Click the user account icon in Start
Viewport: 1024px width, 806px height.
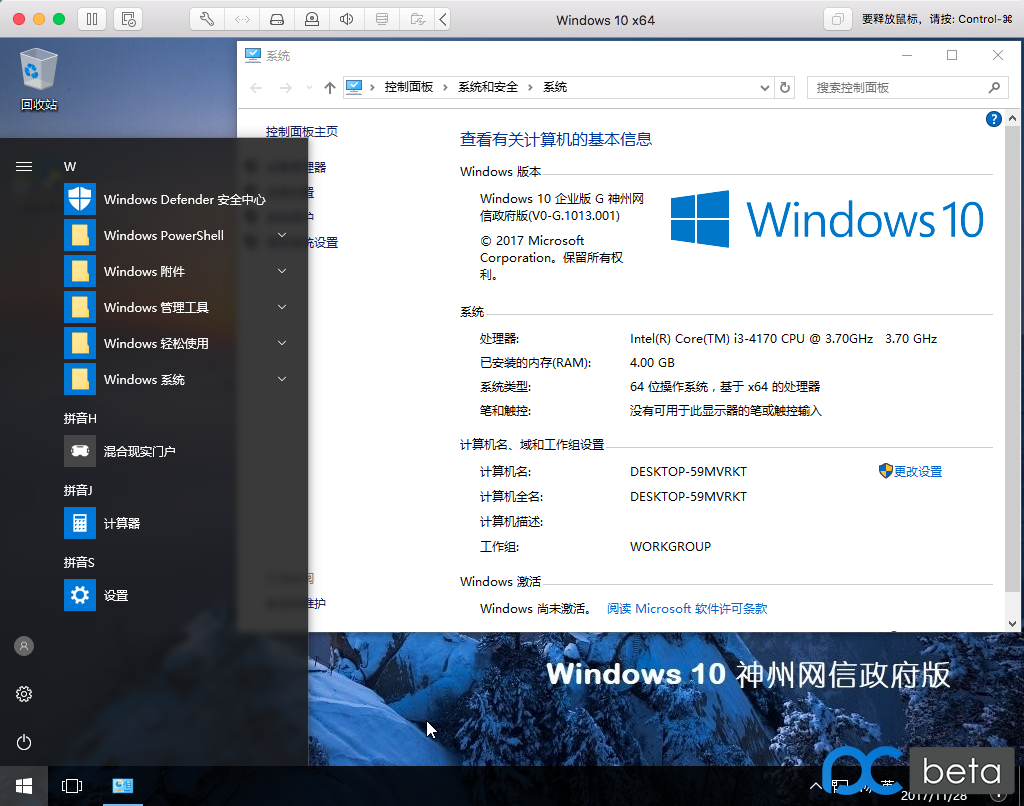tap(24, 646)
